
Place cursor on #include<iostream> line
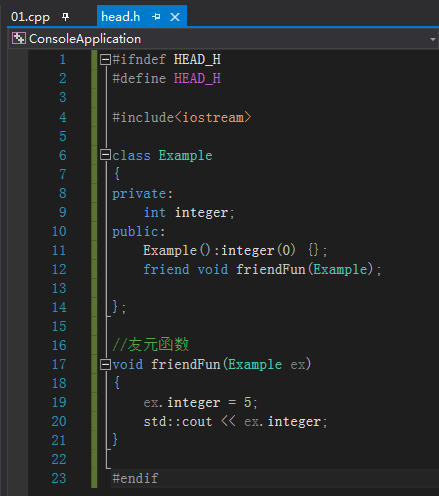tap(181, 117)
